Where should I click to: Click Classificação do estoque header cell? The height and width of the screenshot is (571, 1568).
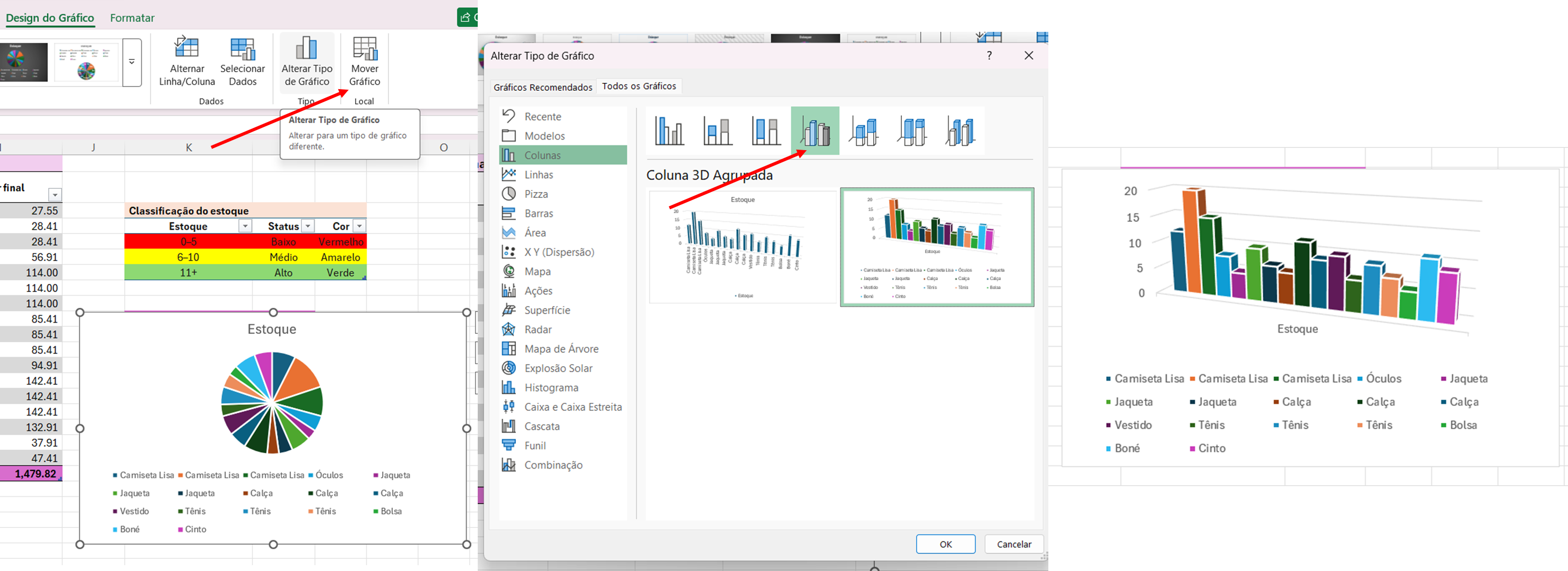(x=245, y=211)
